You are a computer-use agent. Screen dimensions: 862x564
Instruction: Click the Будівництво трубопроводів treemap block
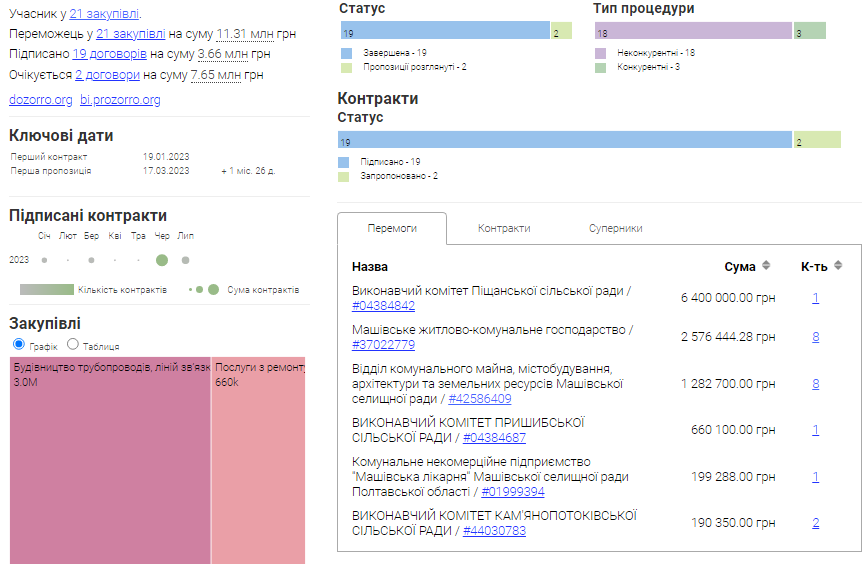point(110,460)
